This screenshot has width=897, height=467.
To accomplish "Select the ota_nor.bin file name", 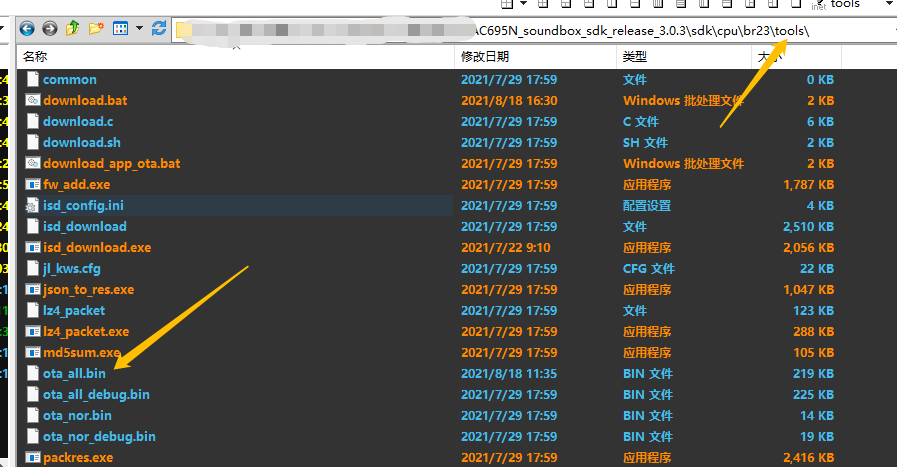I will [x=77, y=415].
